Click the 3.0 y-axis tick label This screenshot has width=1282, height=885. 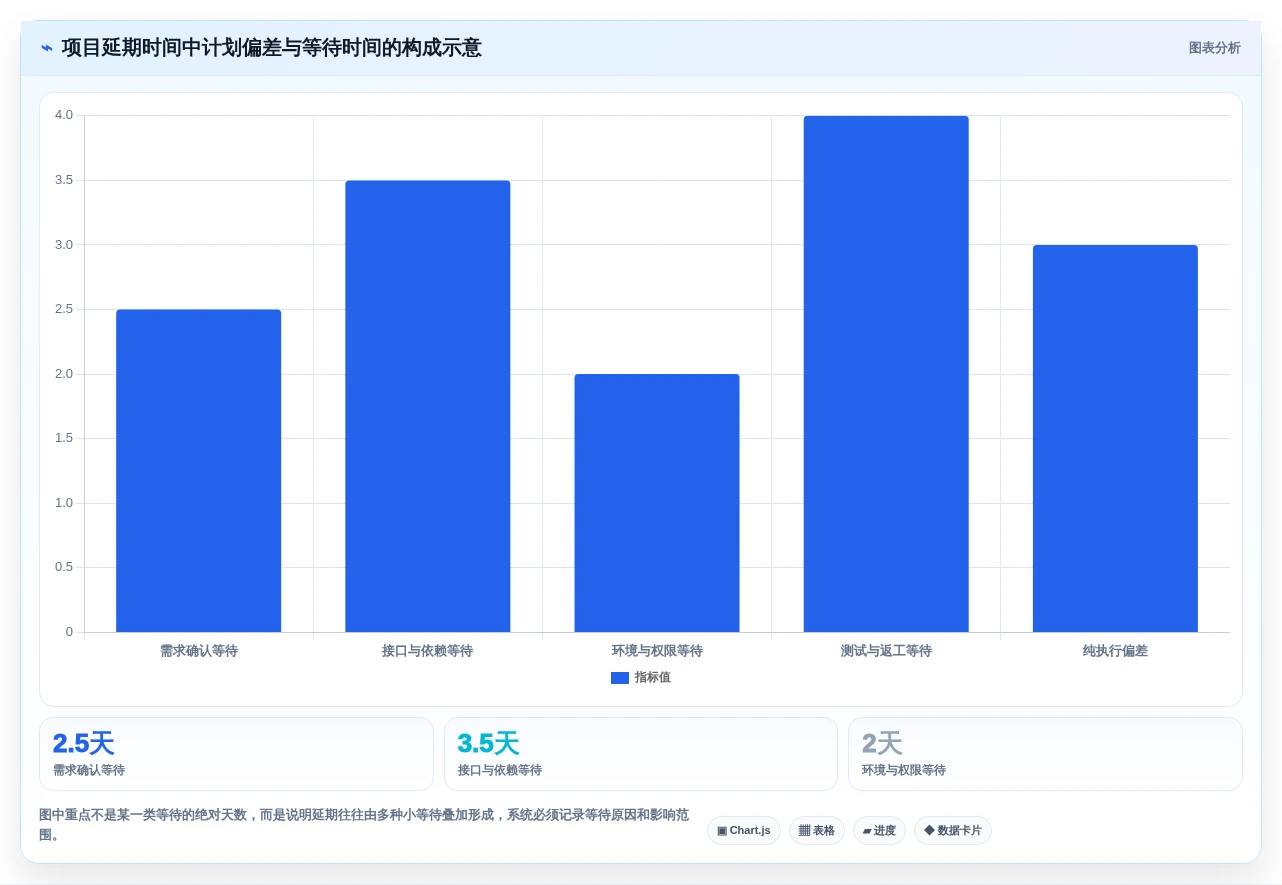64,245
